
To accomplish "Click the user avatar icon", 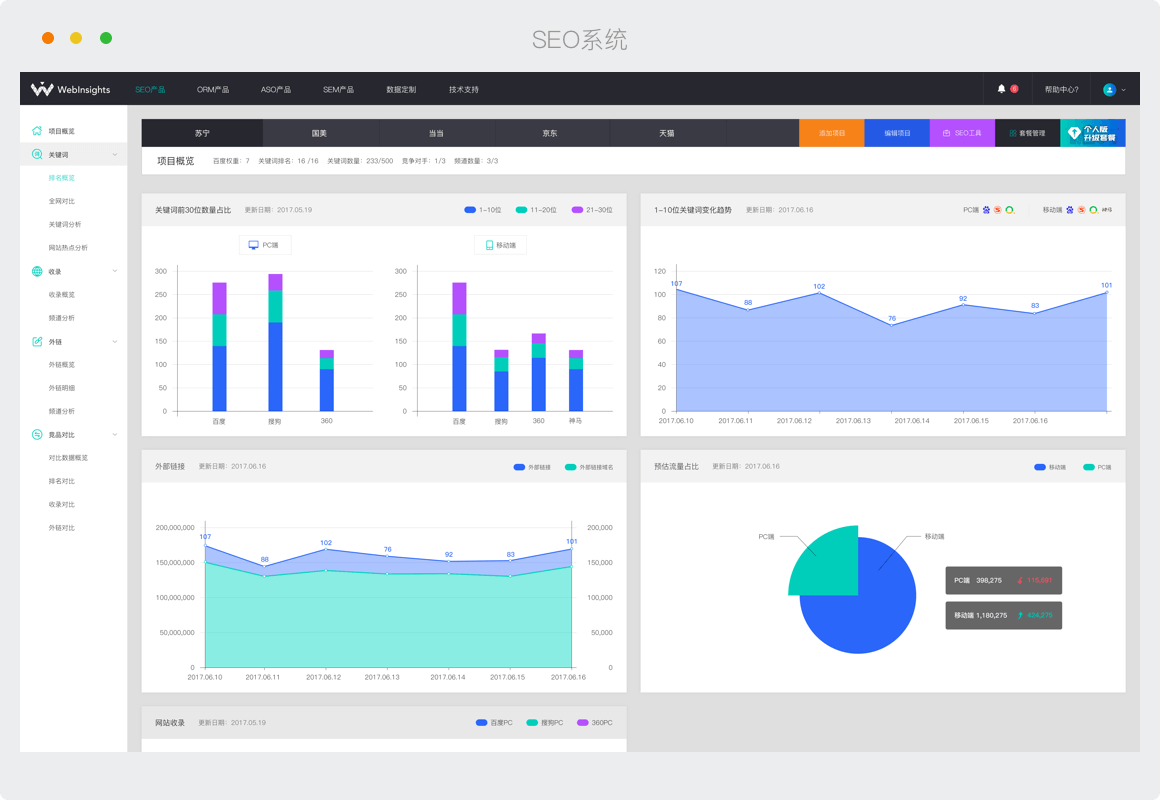I will pos(1109,89).
